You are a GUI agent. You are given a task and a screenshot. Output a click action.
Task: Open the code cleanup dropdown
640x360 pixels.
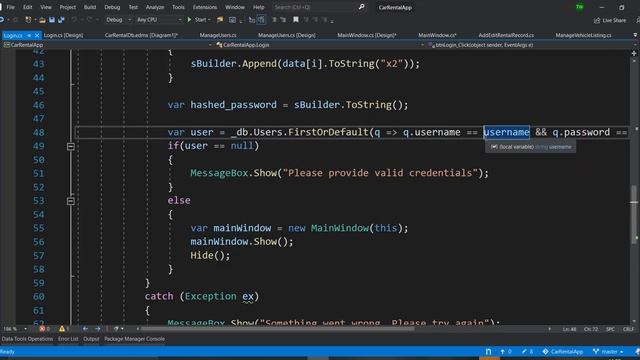pyautogui.click(x=118, y=329)
